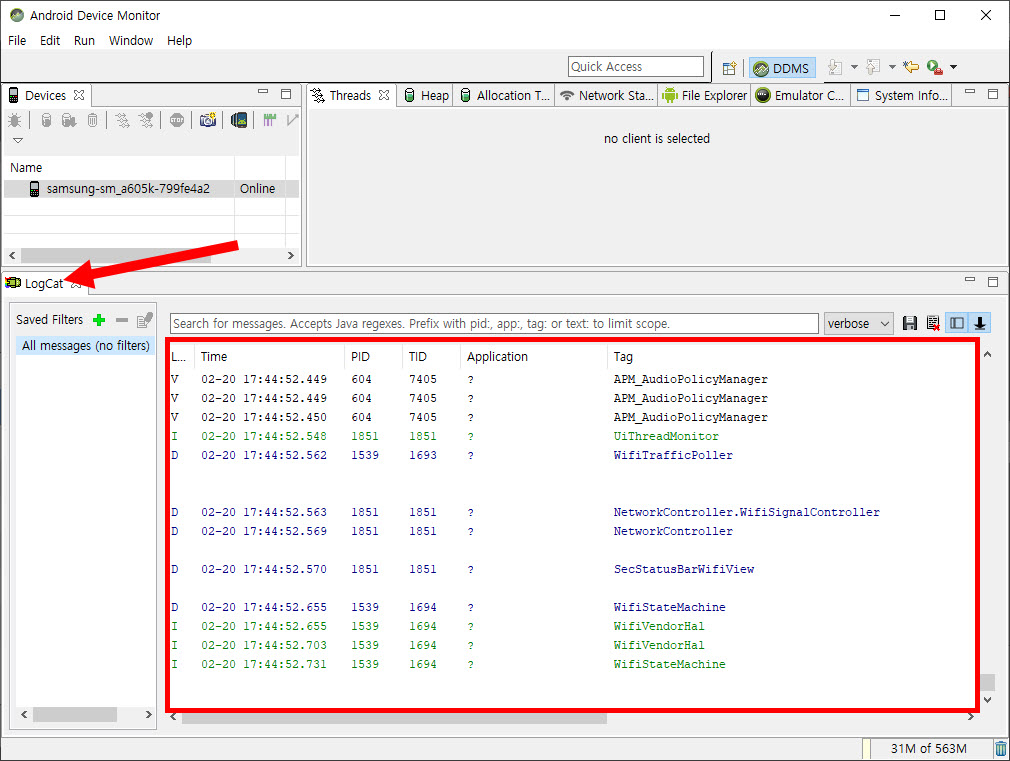
Task: Switch to the File Explorer tab
Action: click(x=705, y=95)
